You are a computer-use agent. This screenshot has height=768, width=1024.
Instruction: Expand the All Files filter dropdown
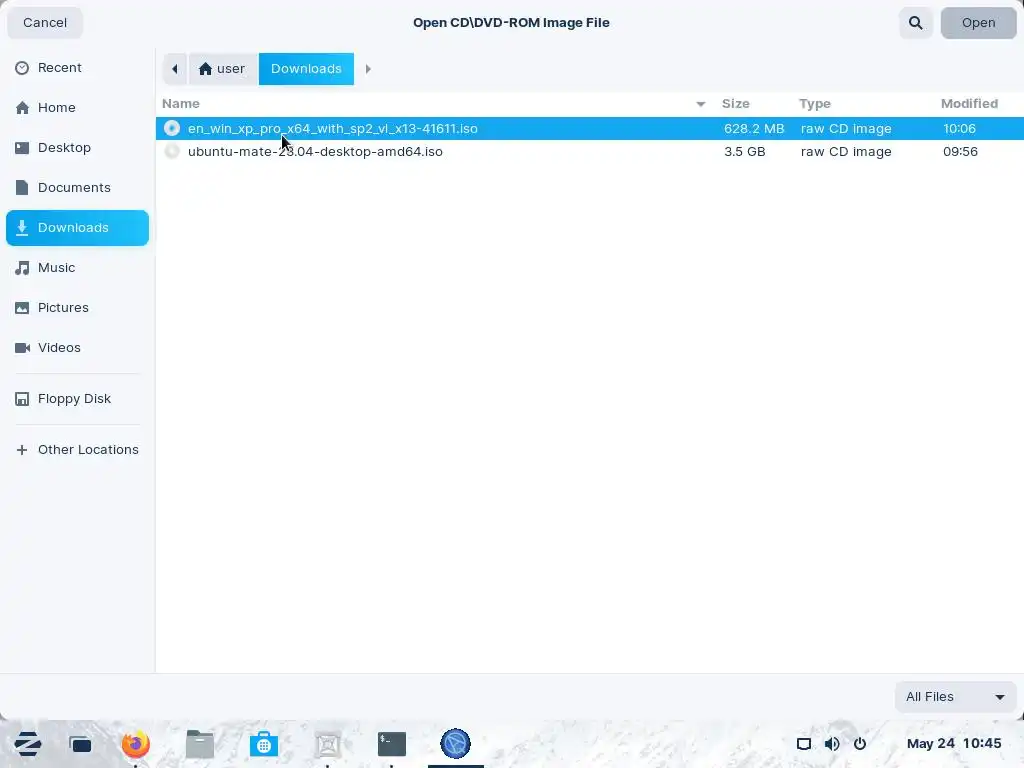point(955,697)
